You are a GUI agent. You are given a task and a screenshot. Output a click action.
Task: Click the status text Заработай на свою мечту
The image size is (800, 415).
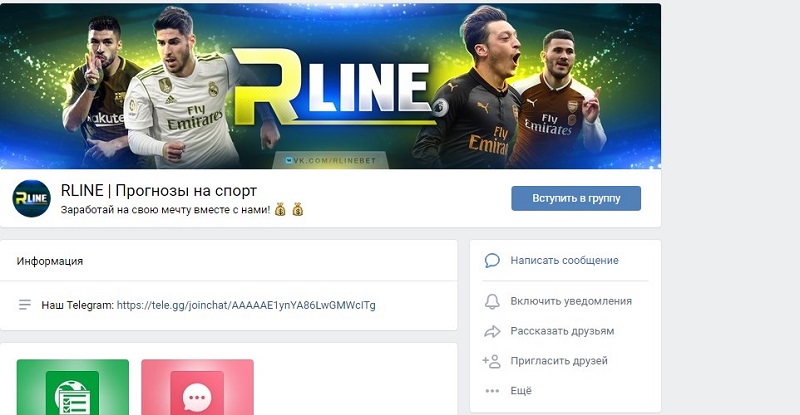[165, 210]
